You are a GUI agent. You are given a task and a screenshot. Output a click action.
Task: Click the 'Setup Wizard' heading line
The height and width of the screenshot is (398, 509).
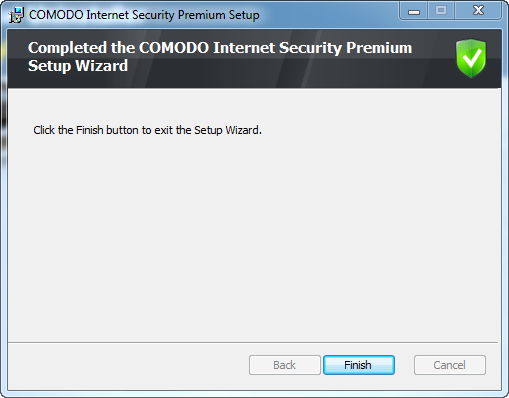(78, 66)
